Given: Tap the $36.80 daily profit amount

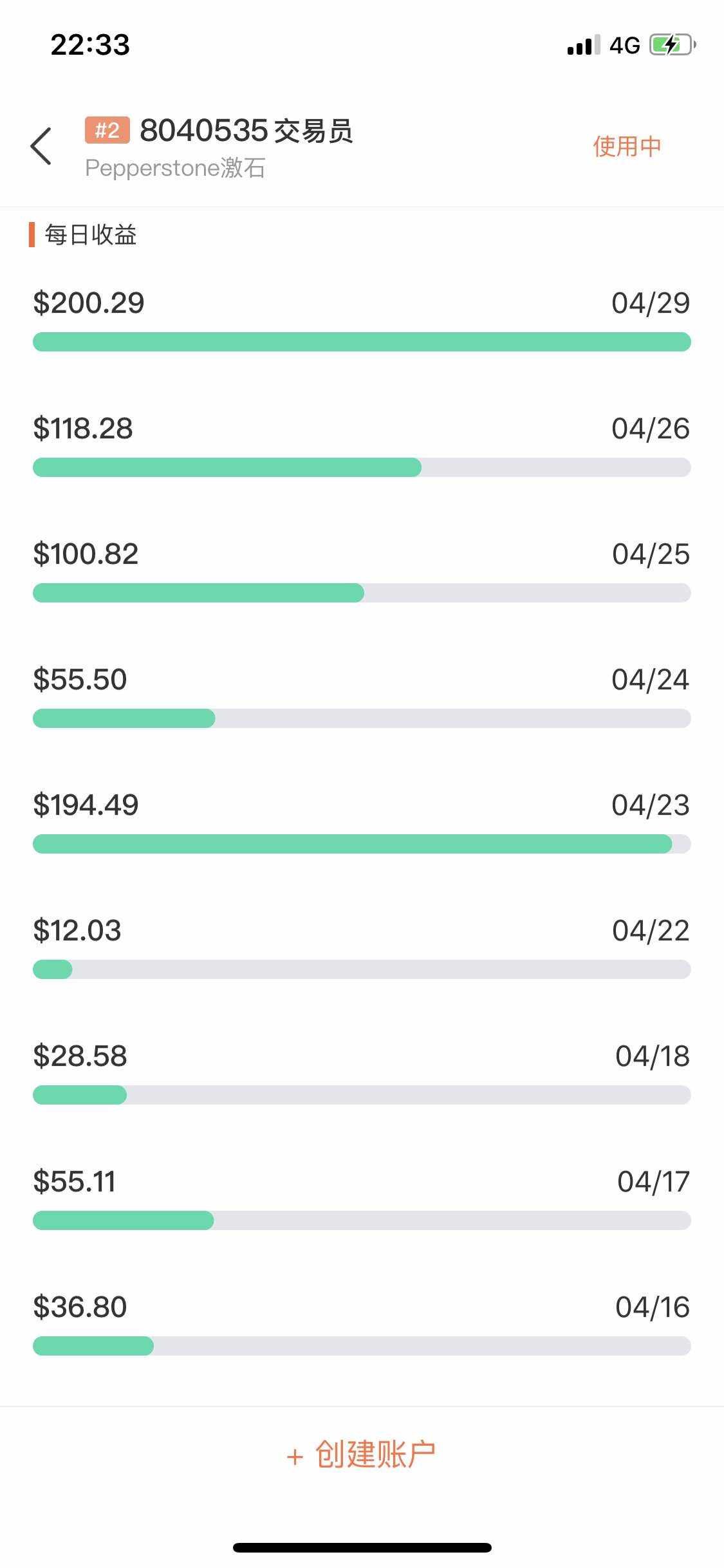Looking at the screenshot, I should coord(80,1307).
